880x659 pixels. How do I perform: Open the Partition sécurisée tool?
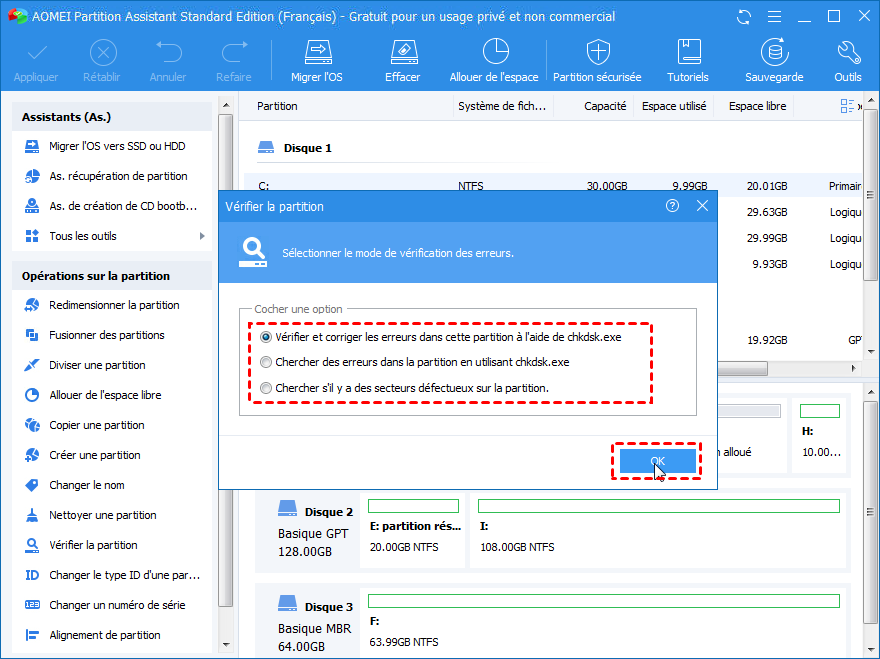coord(597,61)
